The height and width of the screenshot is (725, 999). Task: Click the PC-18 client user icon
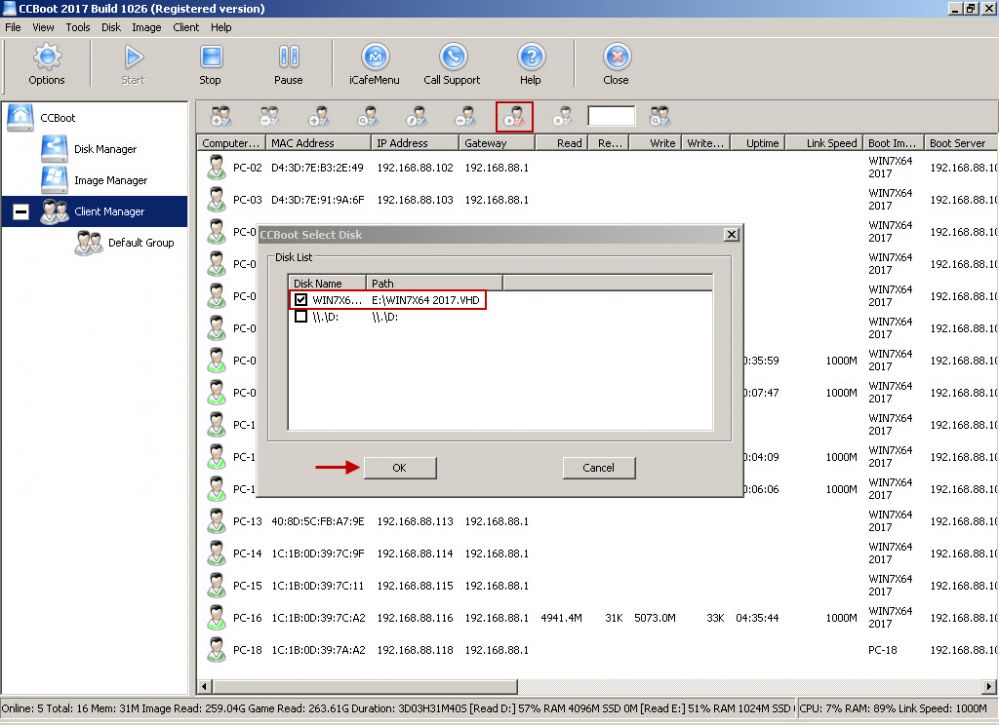pyautogui.click(x=217, y=650)
